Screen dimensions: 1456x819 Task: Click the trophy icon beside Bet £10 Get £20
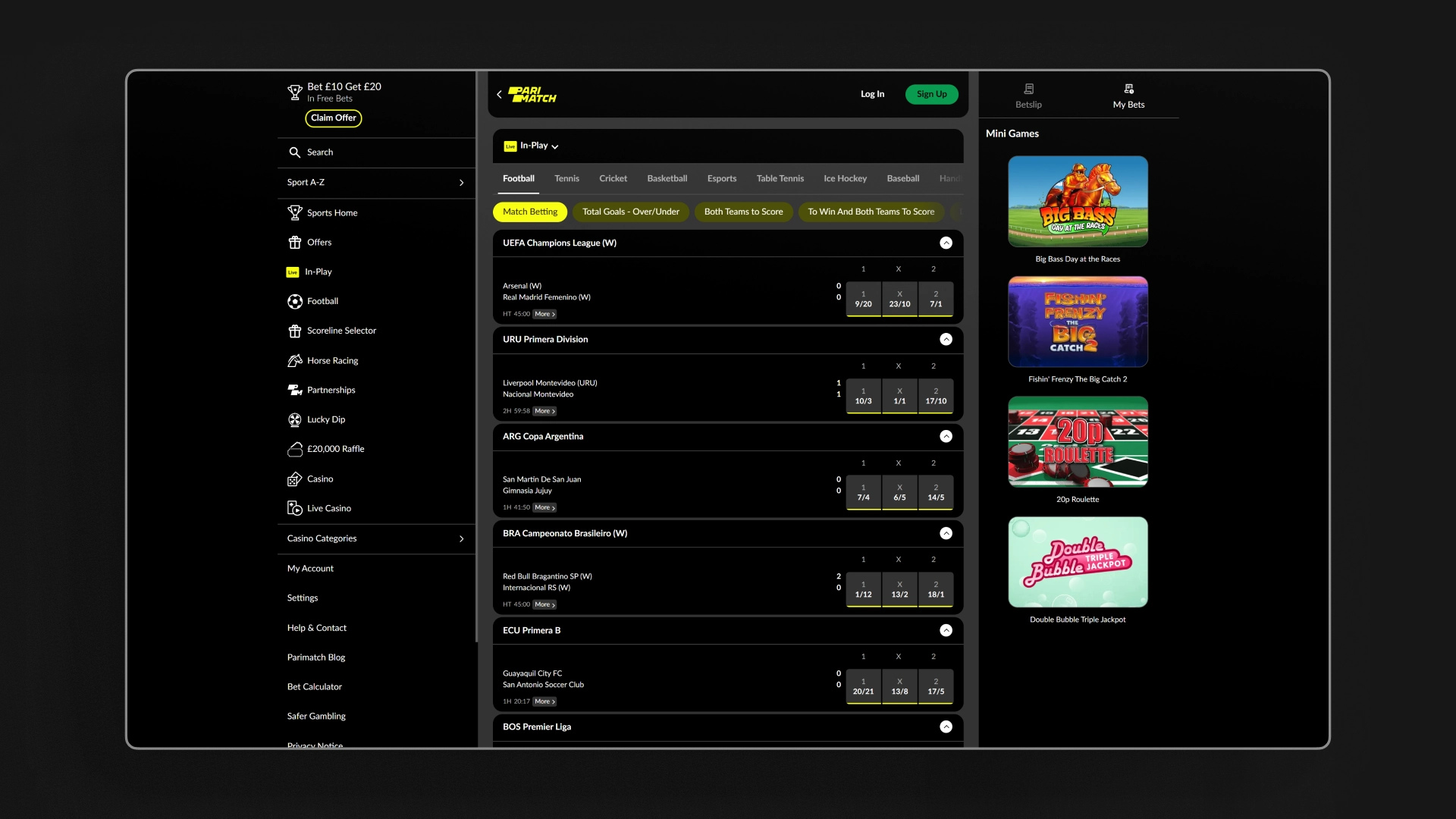[x=295, y=93]
